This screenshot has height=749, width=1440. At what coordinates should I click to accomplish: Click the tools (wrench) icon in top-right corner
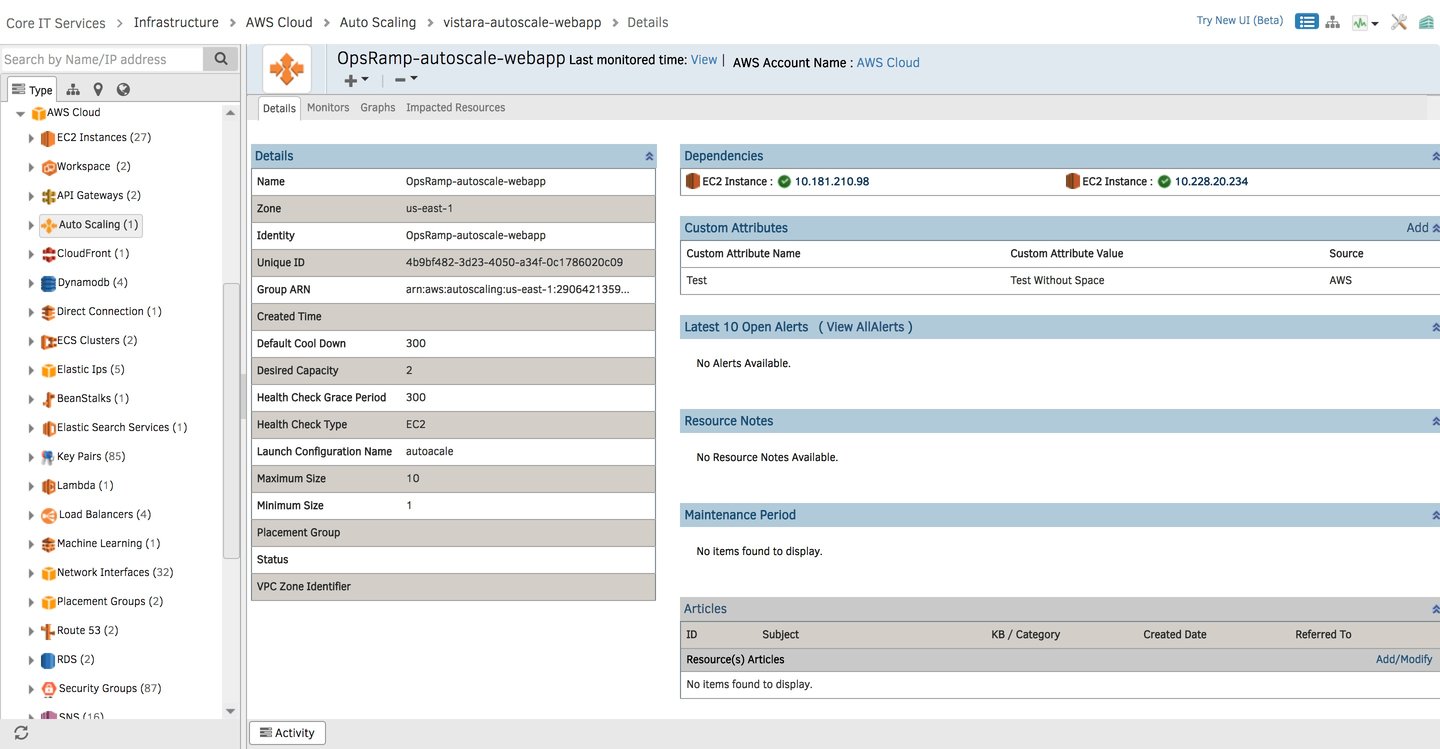(x=1398, y=21)
